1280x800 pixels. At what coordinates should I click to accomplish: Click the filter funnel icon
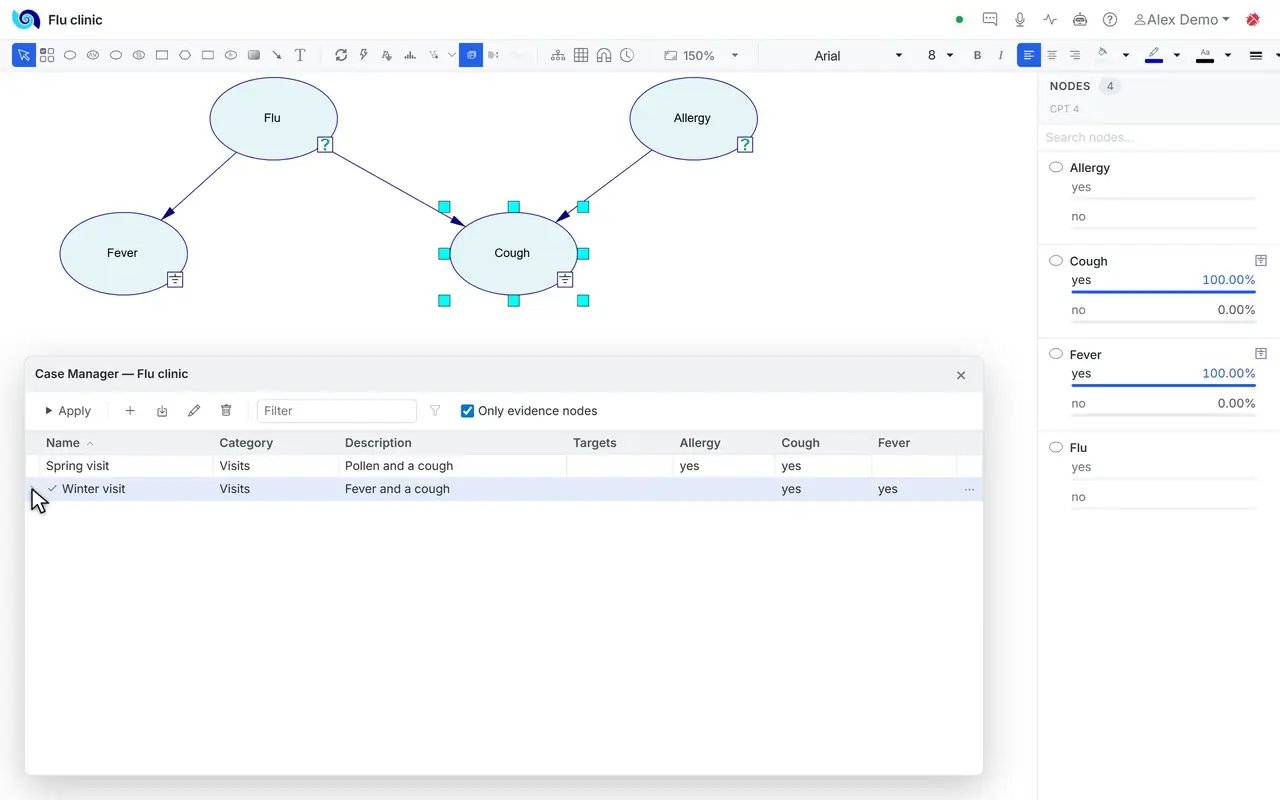[435, 411]
